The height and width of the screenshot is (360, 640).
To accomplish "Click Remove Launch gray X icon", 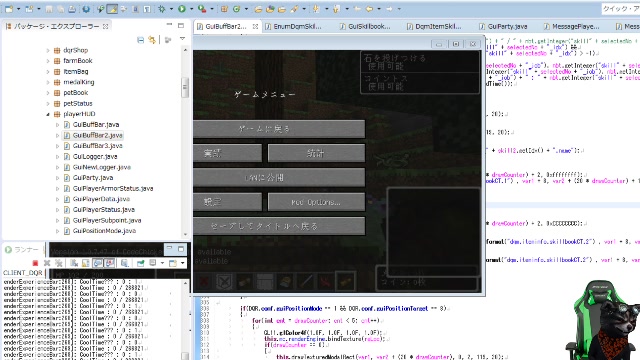I will click(x=47, y=263).
